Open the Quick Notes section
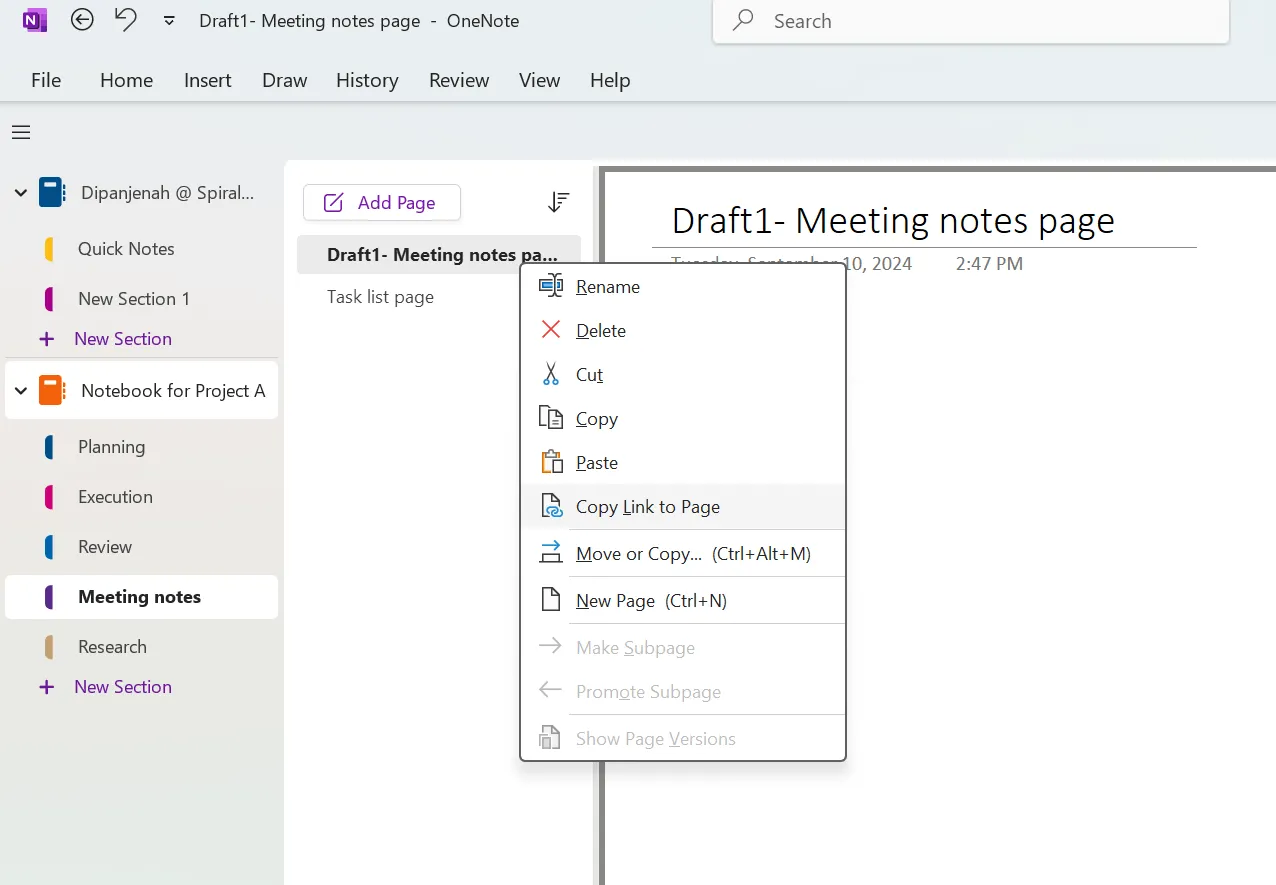 pos(126,249)
